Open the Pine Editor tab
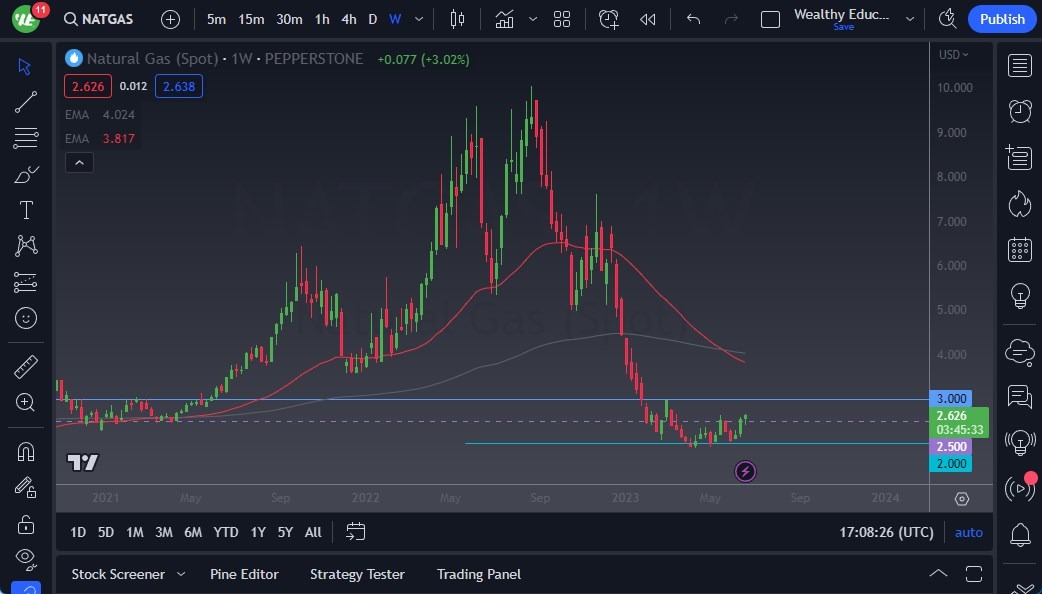The image size is (1042, 594). pos(244,574)
